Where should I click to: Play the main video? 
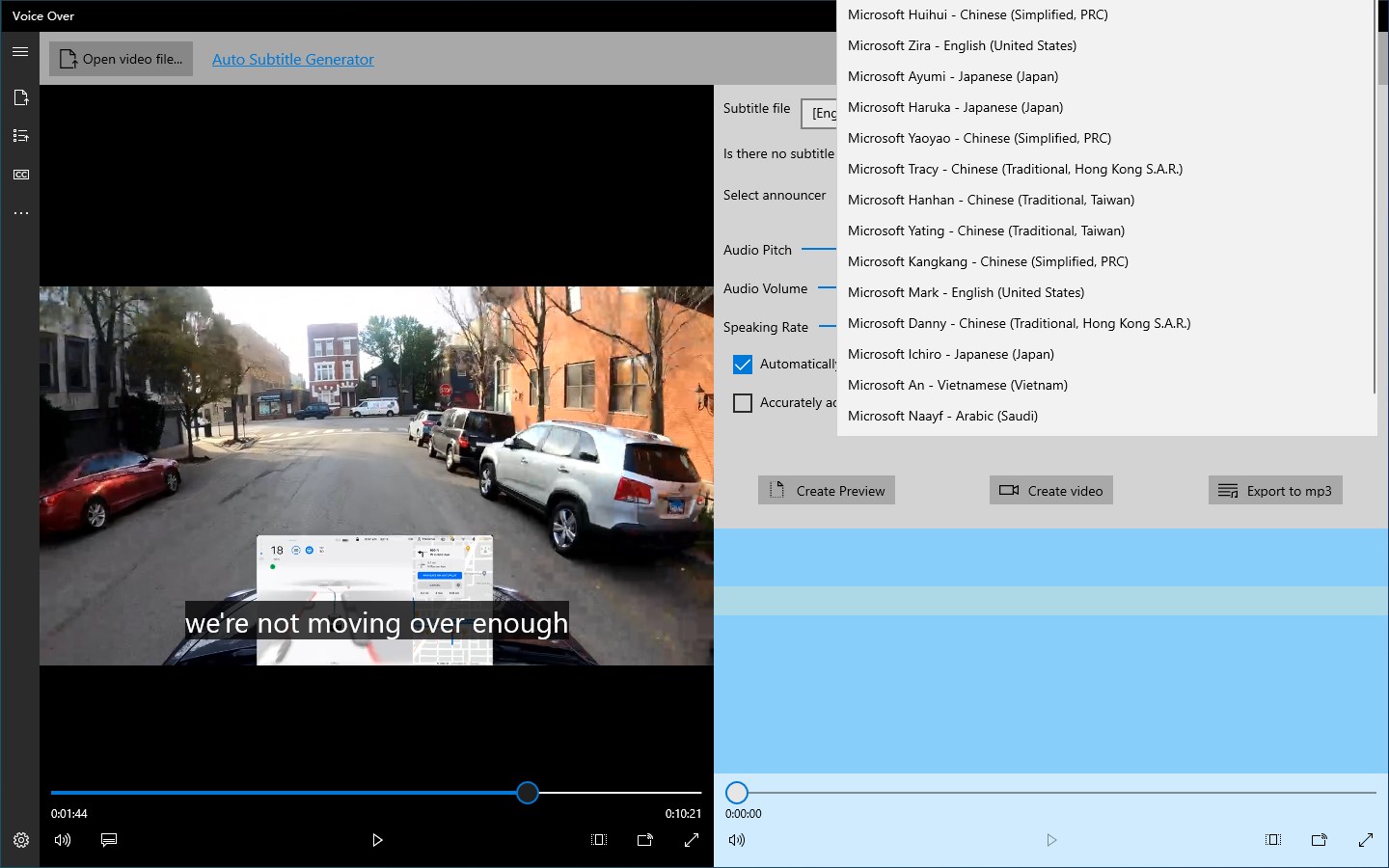click(377, 840)
